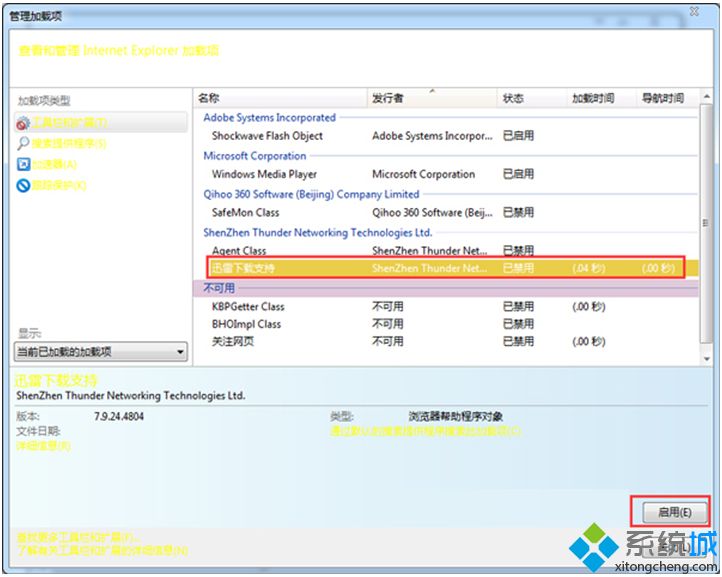Click the version number 7.9.24.4804
Viewport: 722px width, 577px height.
[x=119, y=417]
